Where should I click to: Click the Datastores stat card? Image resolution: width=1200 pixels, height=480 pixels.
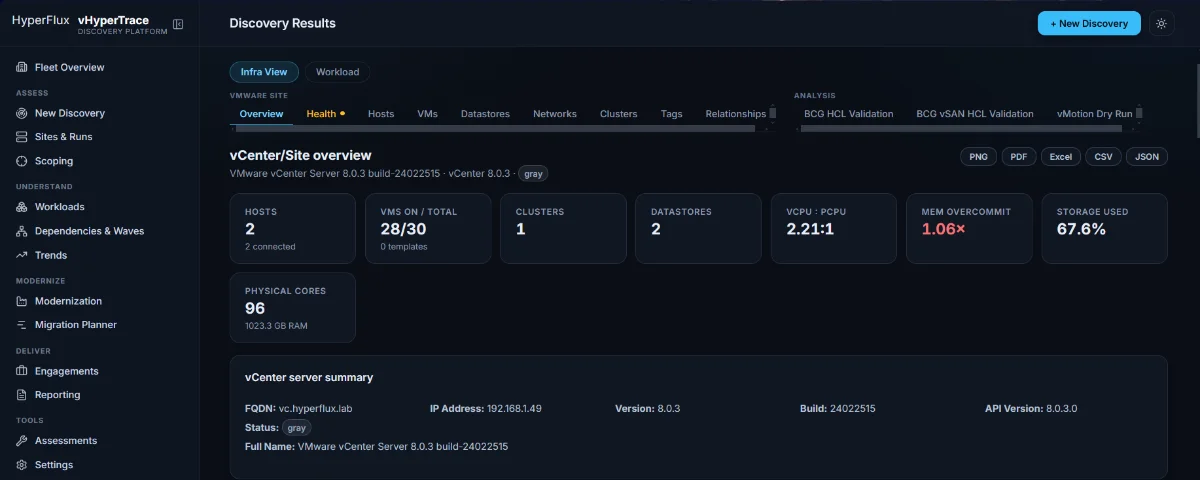(x=698, y=229)
